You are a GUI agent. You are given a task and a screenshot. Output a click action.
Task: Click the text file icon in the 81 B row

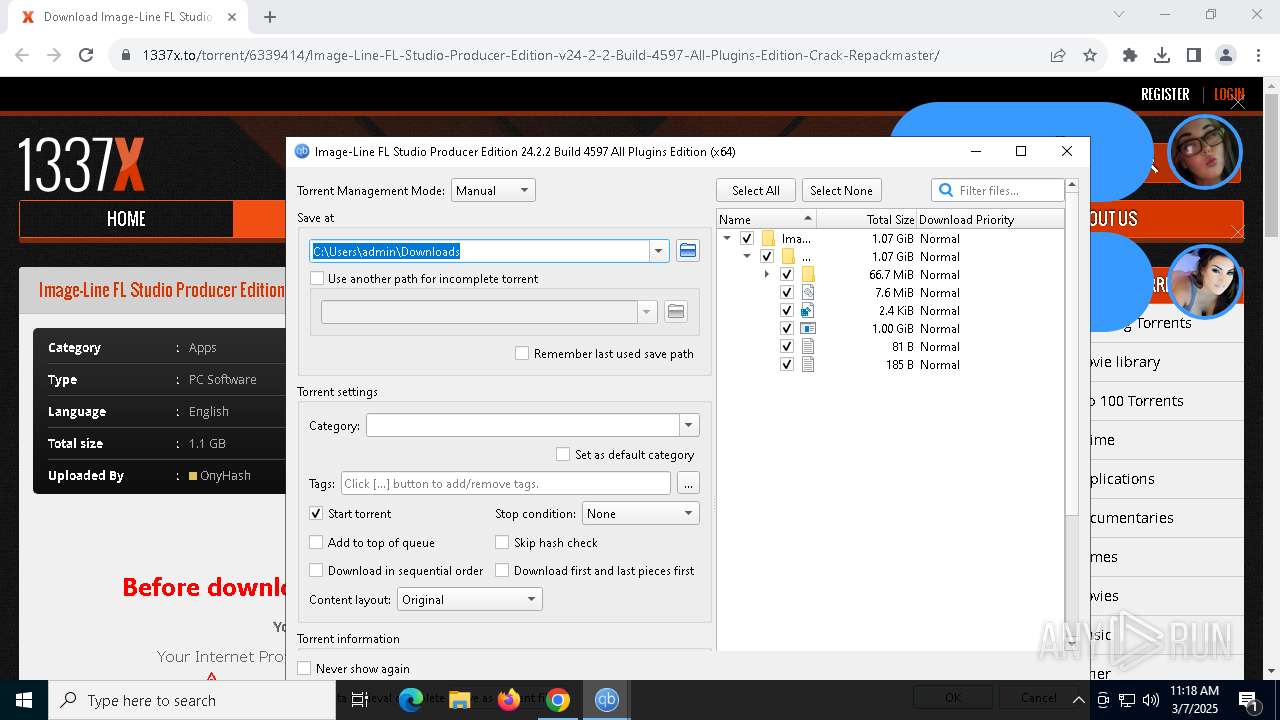pos(808,347)
